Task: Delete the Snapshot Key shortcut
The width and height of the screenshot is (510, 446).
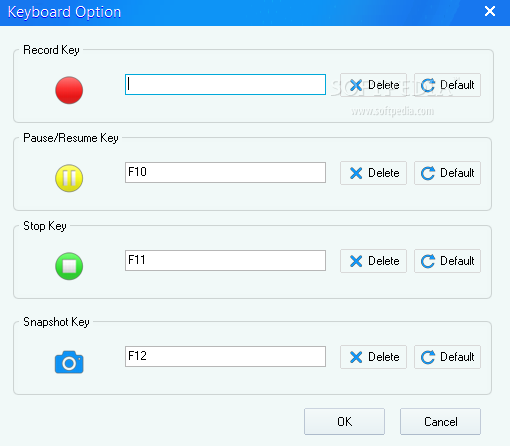Action: coord(373,357)
